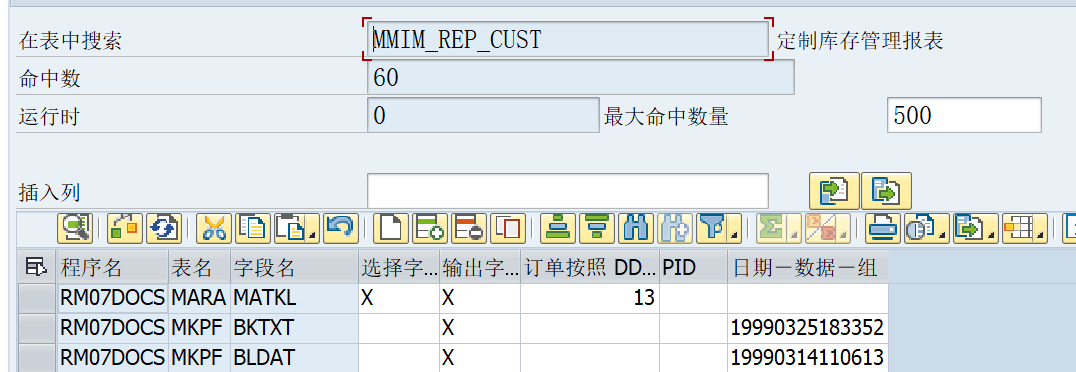The width and height of the screenshot is (1076, 372).
Task: Click the 表名 column header
Action: coord(199,268)
